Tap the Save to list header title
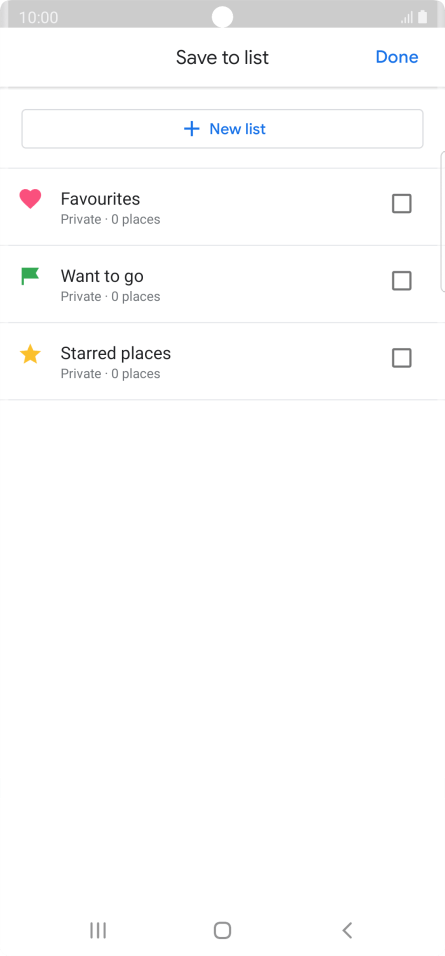 click(222, 57)
